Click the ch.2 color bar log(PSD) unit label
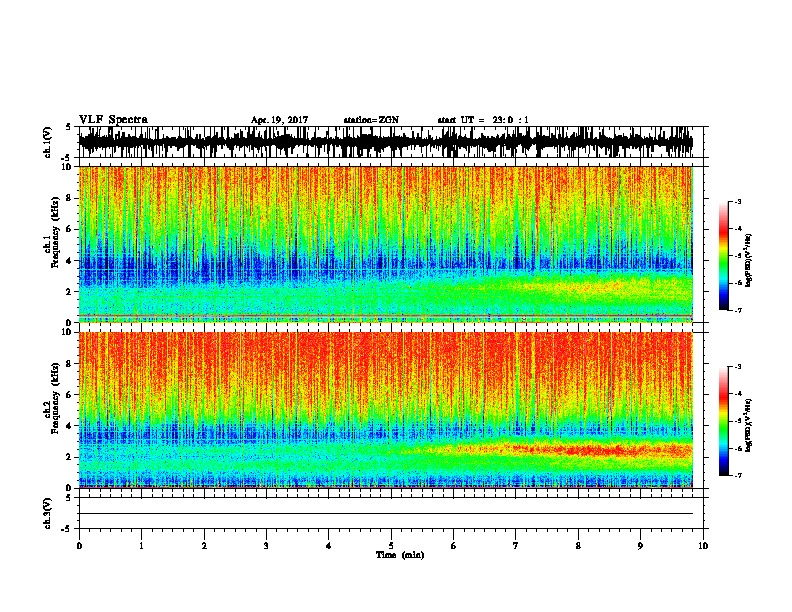The image size is (792, 612). pyautogui.click(x=749, y=425)
